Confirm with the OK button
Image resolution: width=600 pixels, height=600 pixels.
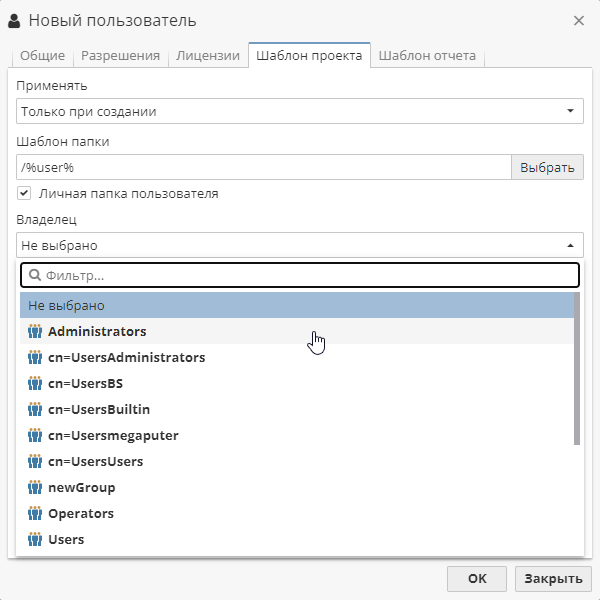477,579
